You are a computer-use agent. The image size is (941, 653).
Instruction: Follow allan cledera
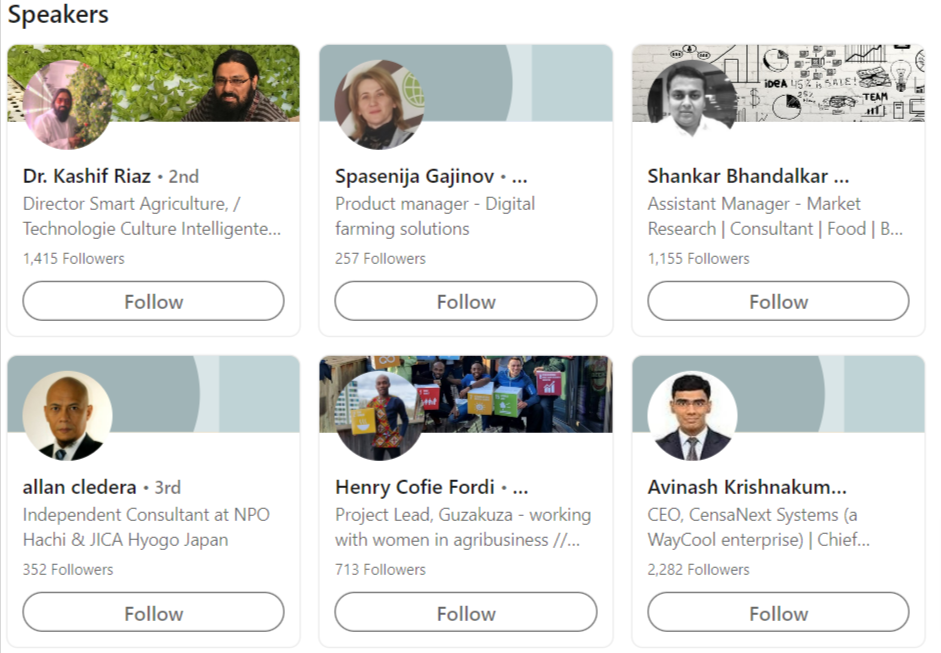pyautogui.click(x=153, y=613)
